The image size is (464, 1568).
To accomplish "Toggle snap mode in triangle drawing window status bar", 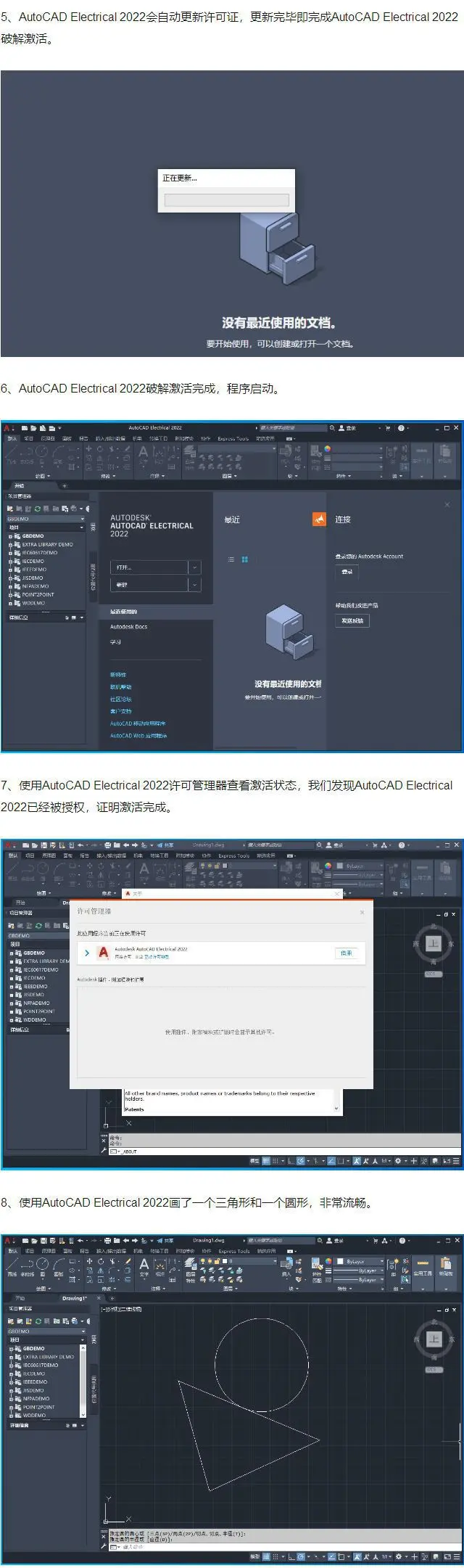I will tap(276, 1556).
